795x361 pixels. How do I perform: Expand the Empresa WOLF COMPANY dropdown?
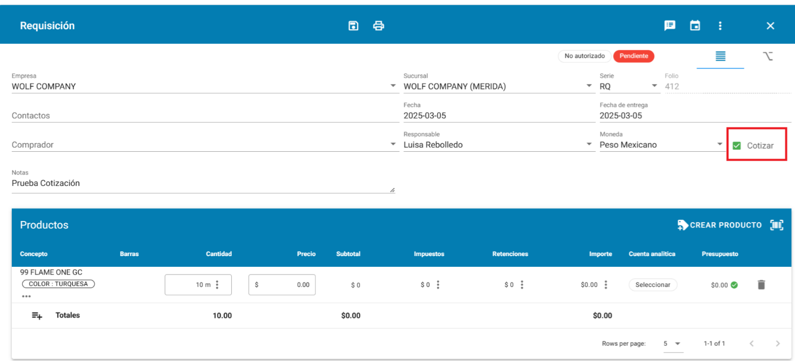(x=393, y=86)
